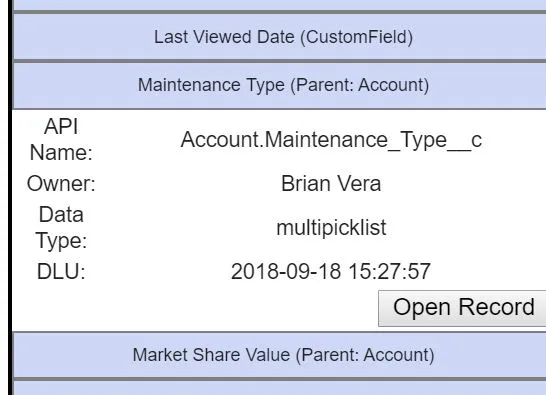Select the multipicklist data type value
Screen dimensions: 546x395
[331, 228]
